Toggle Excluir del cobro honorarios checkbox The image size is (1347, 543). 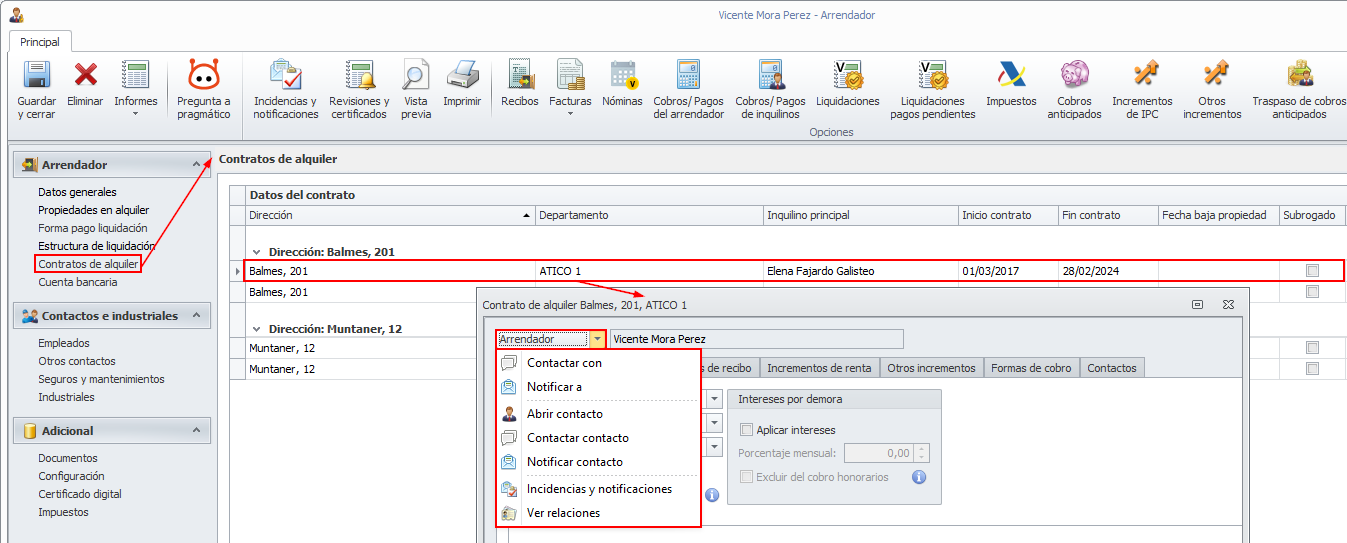click(746, 477)
